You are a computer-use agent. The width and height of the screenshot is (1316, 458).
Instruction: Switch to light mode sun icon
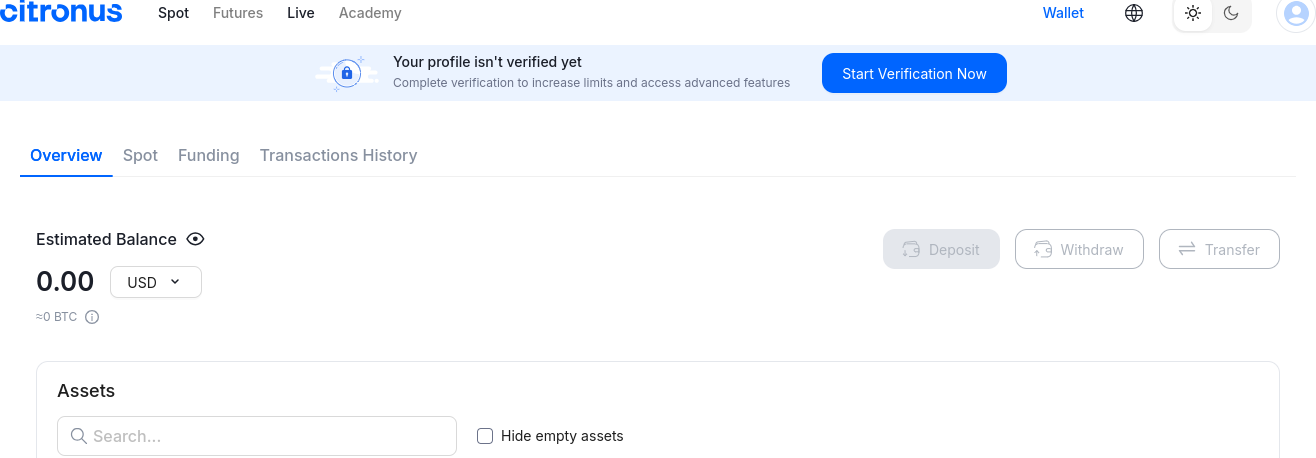point(1193,14)
